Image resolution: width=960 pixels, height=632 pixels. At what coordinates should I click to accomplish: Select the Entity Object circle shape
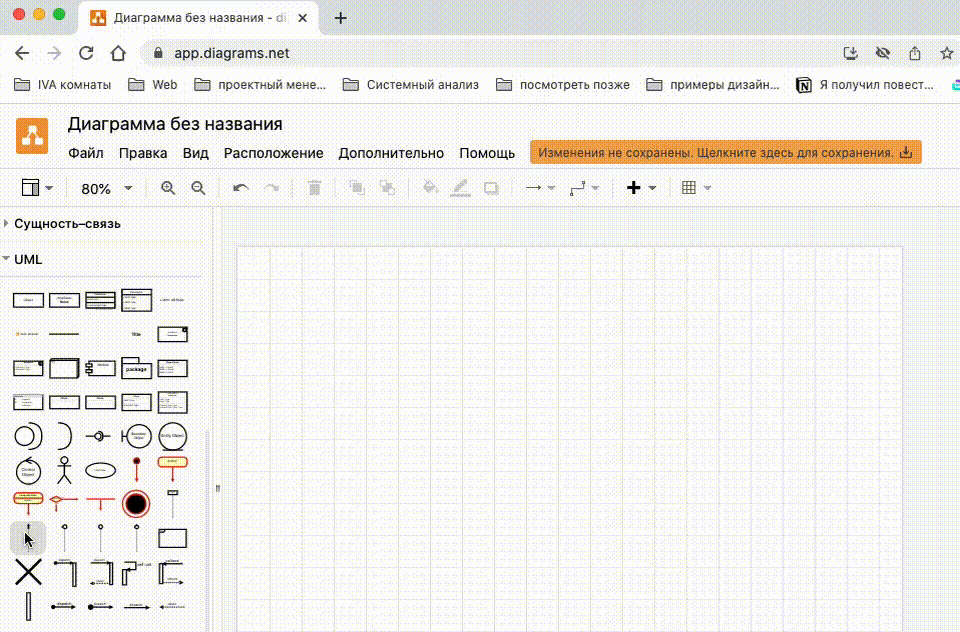coord(173,437)
